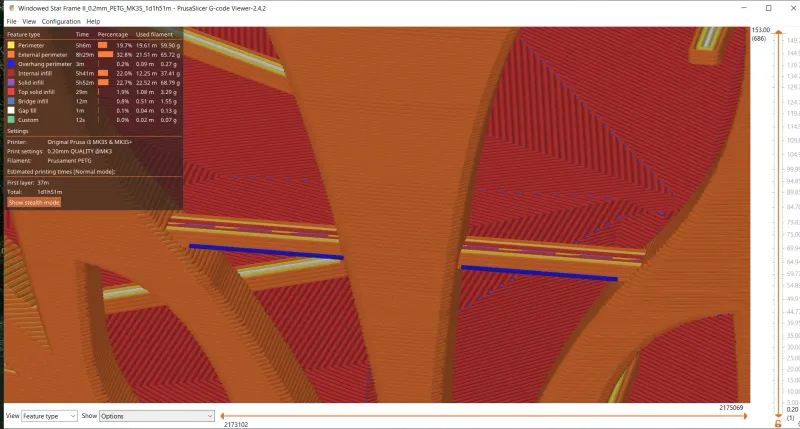
Task: Click the lock icon under the layer slider
Action: coord(778,423)
